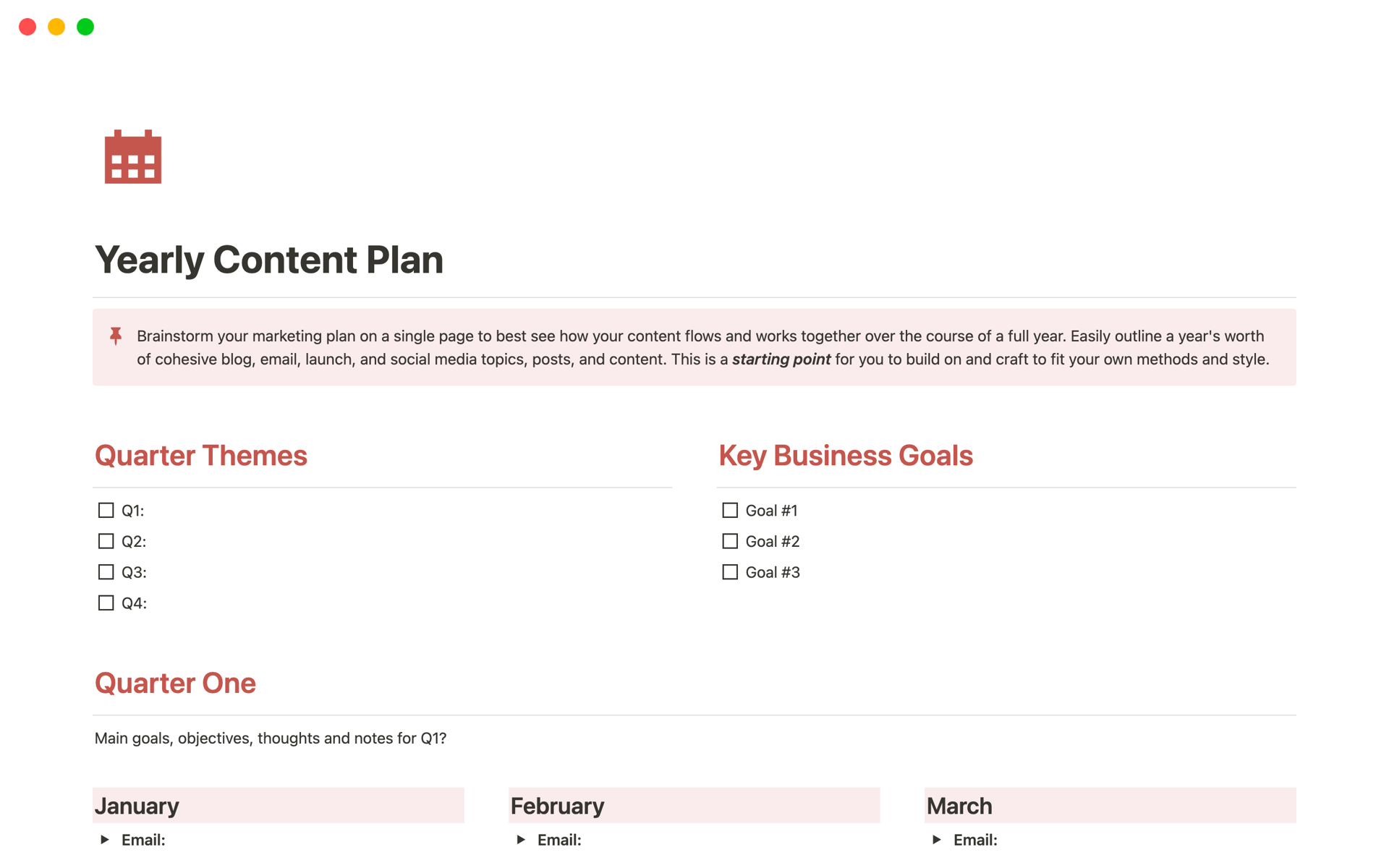Click the Quarter One heading
Viewport: 1389px width, 868px height.
coord(175,684)
